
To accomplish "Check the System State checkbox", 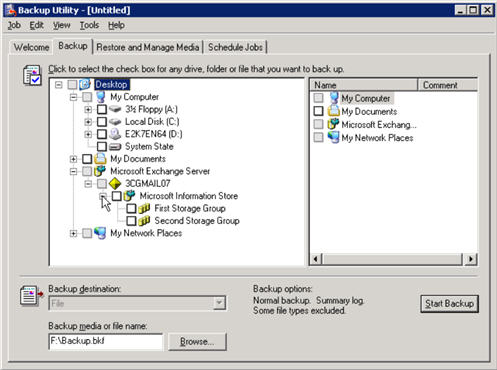I will [102, 146].
